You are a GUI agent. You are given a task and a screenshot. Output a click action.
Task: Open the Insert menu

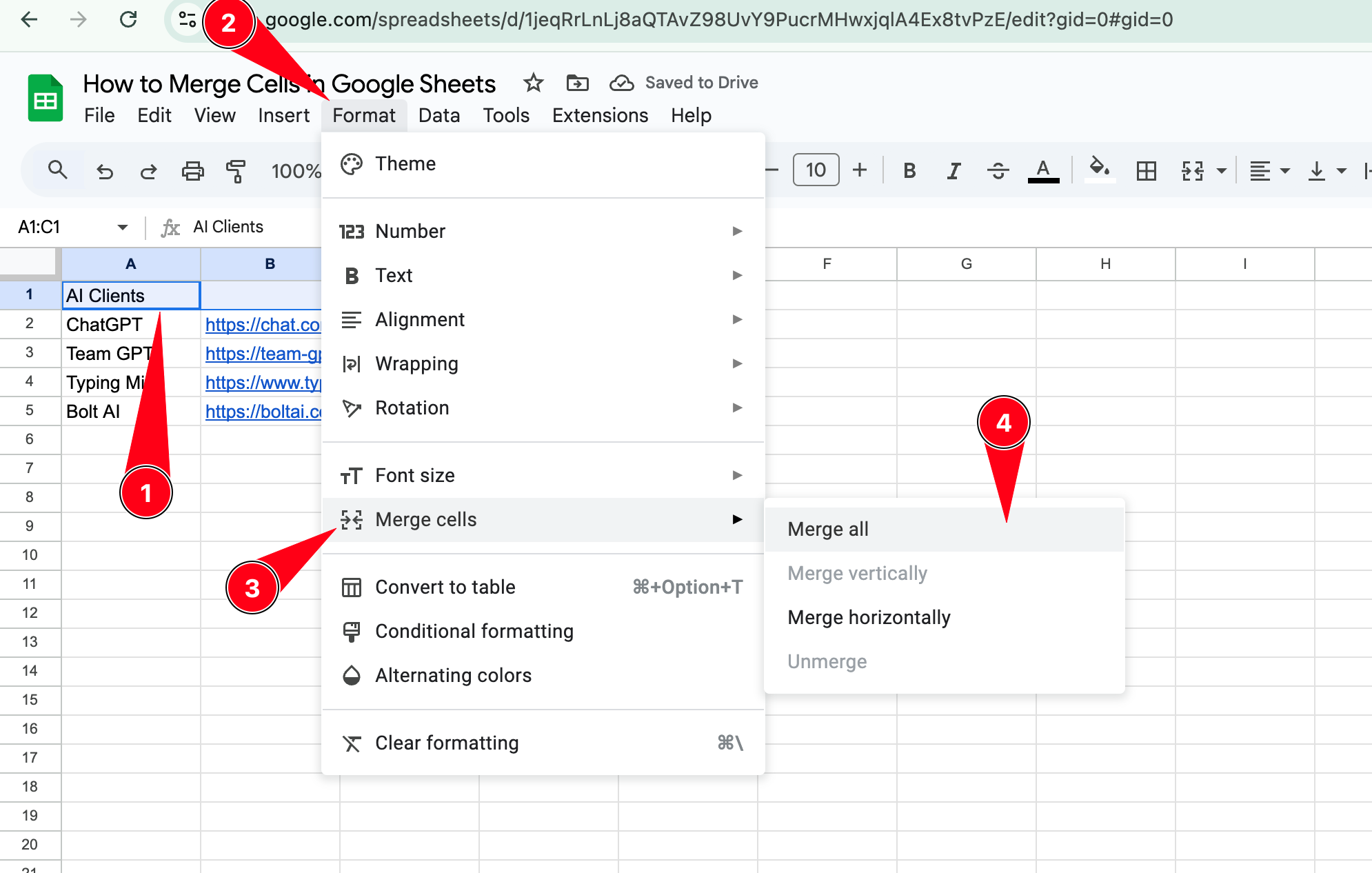(x=283, y=115)
